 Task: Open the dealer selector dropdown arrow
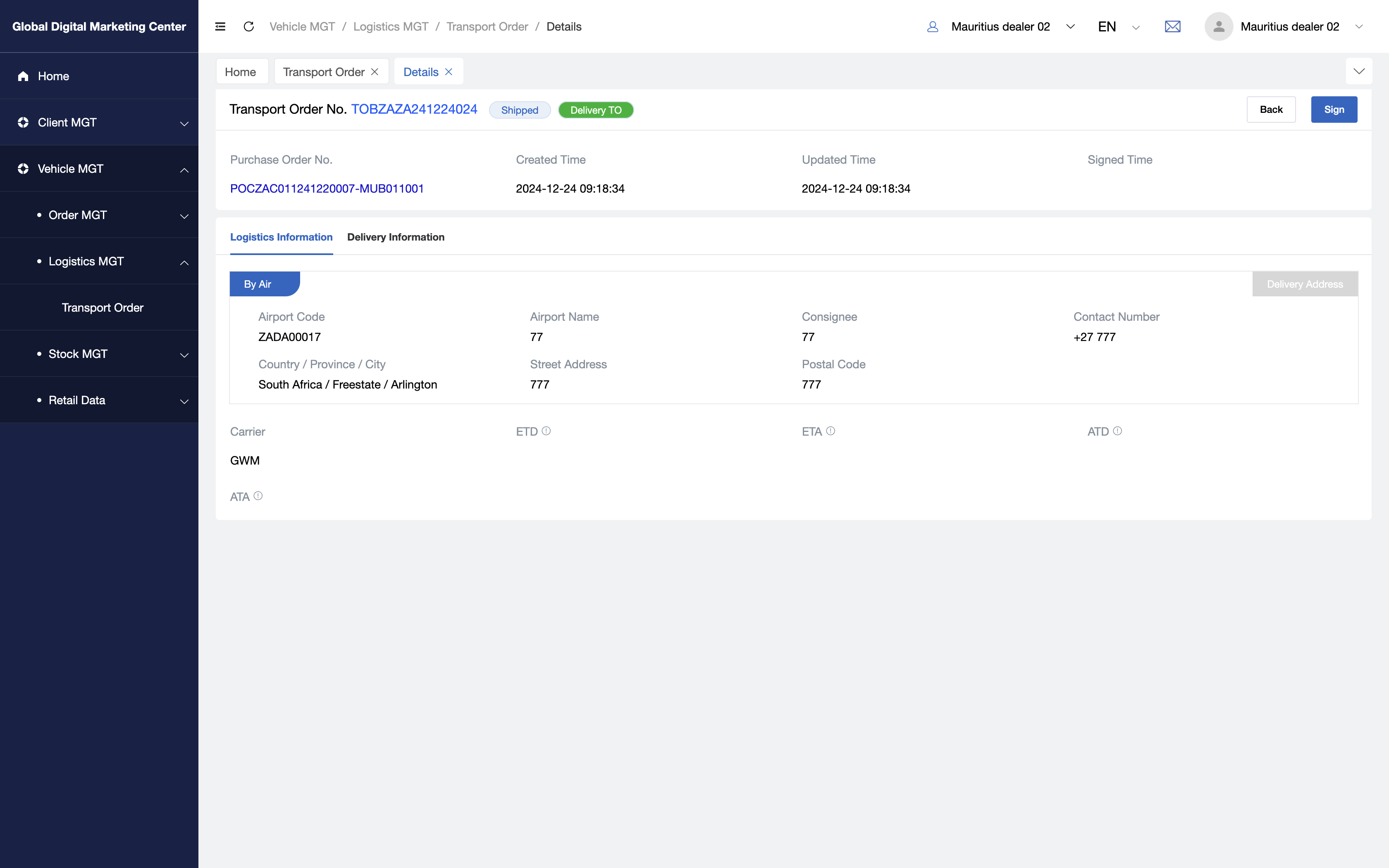(x=1070, y=26)
